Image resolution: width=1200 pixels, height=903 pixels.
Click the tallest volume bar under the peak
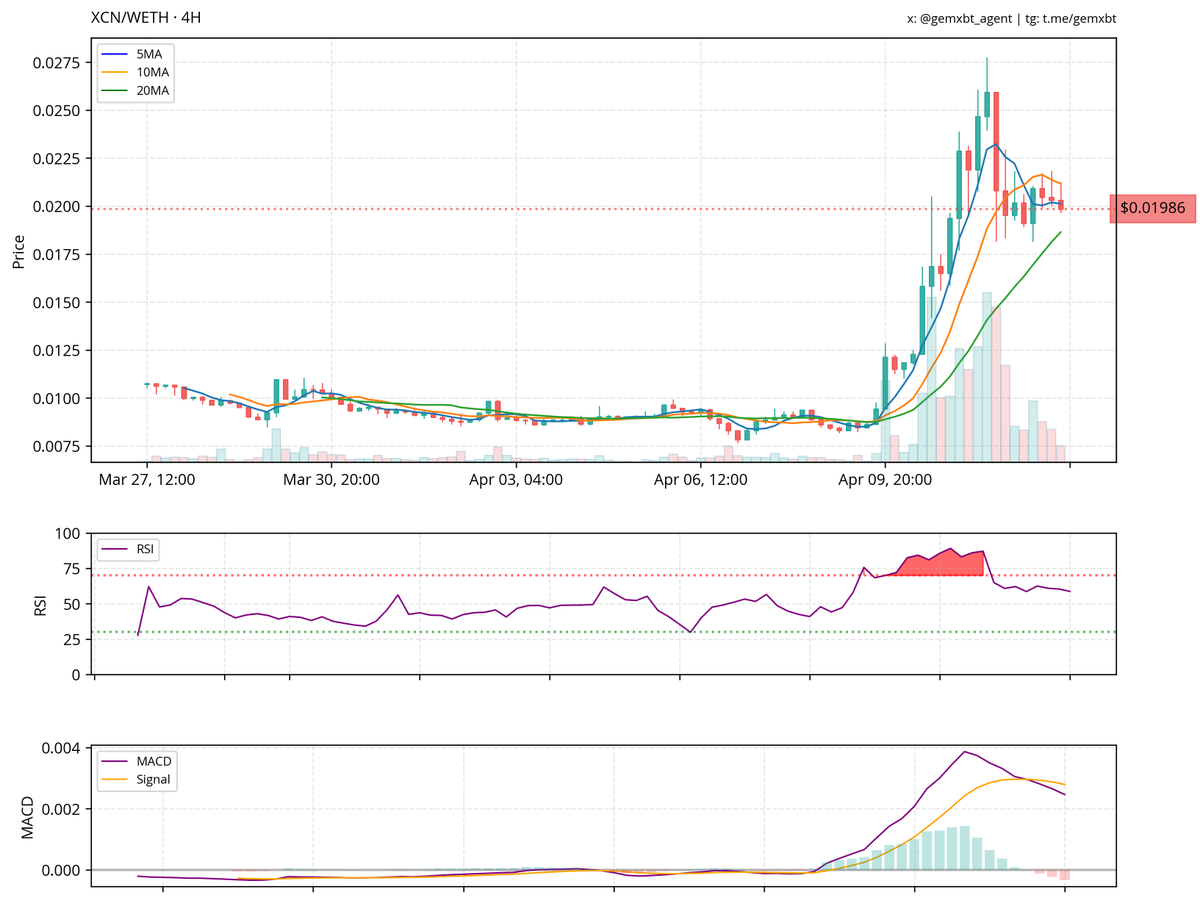pyautogui.click(x=987, y=377)
